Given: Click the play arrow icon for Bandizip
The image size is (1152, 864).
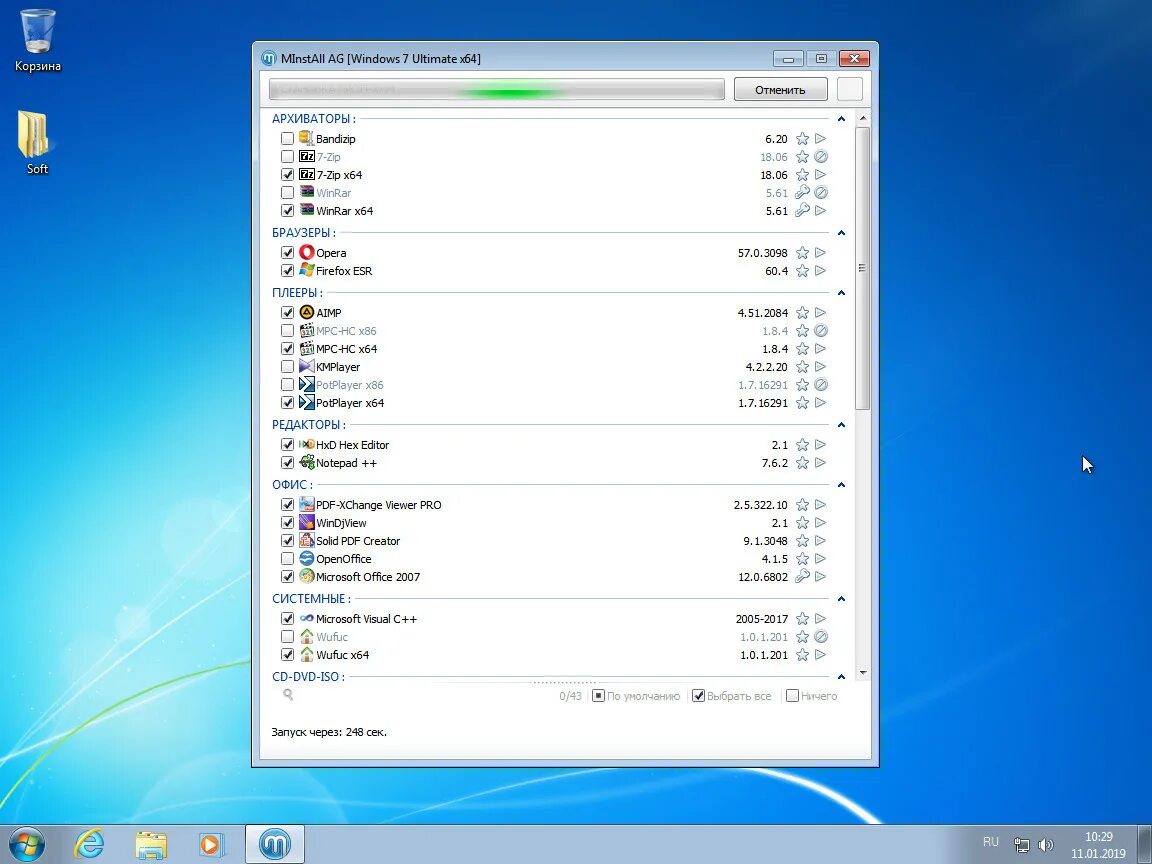Looking at the screenshot, I should [821, 139].
